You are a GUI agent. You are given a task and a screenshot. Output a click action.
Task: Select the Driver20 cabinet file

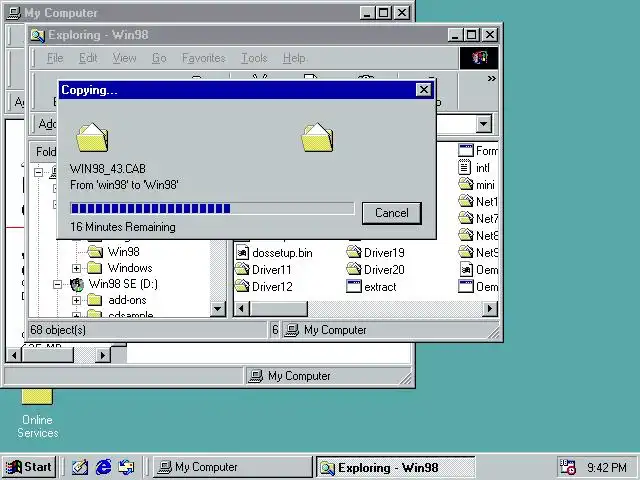tap(376, 270)
